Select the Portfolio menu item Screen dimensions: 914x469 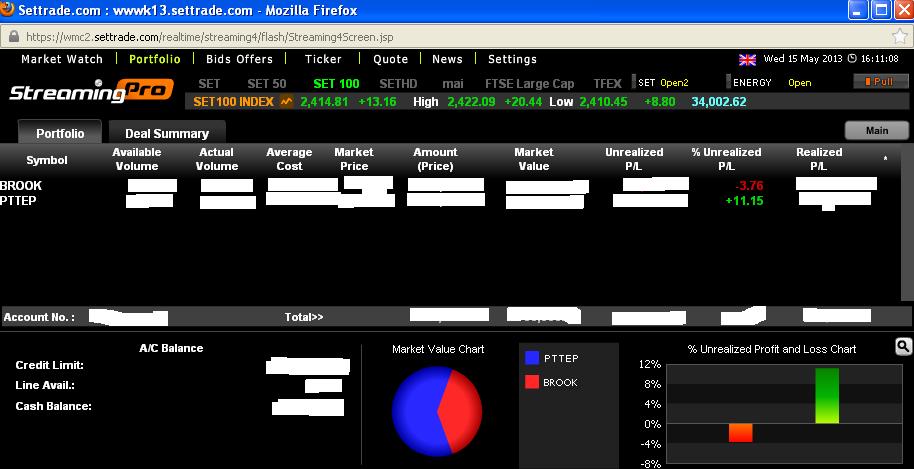coord(154,59)
